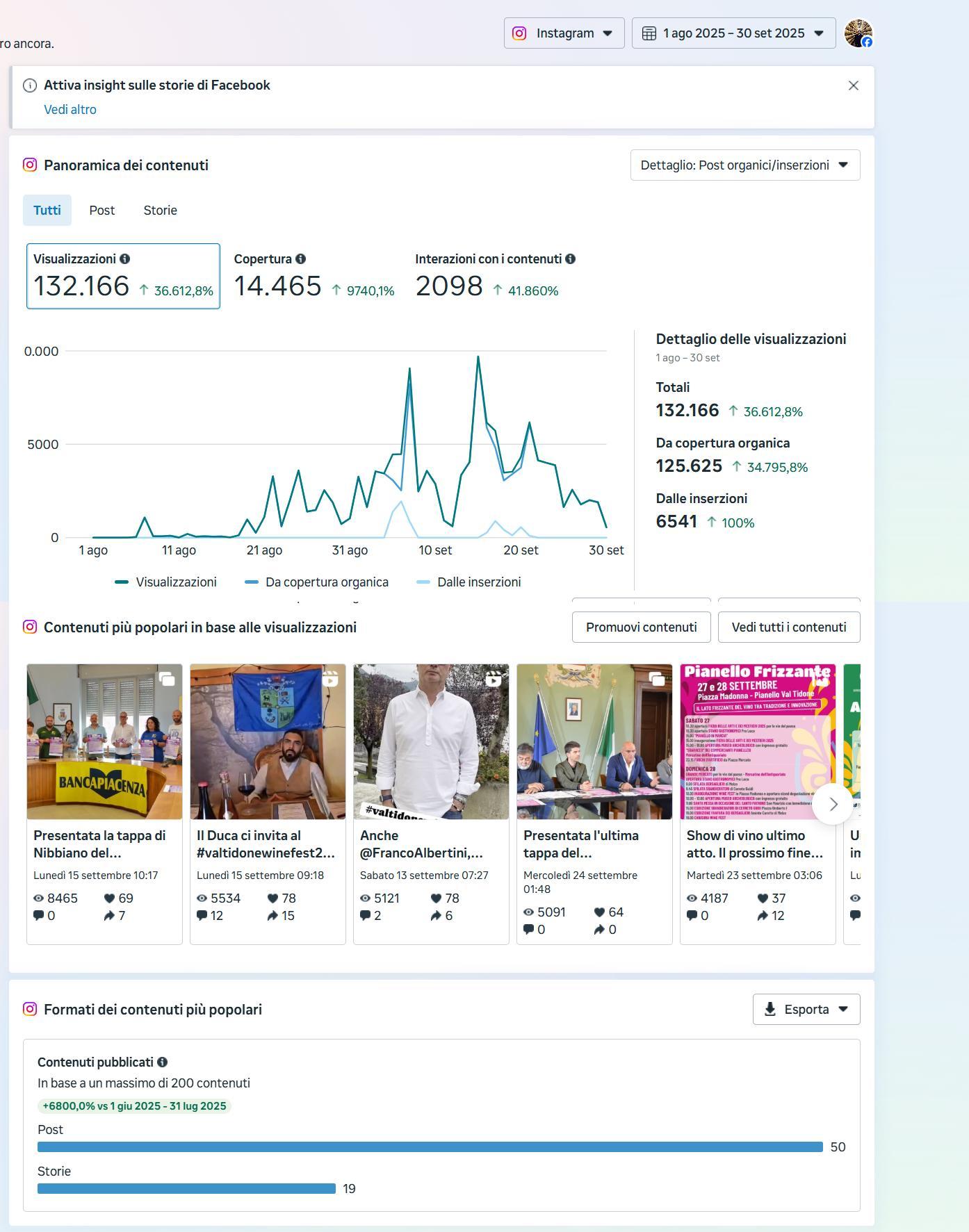
Task: Open Vedi tutti i contenuti
Action: pos(789,627)
